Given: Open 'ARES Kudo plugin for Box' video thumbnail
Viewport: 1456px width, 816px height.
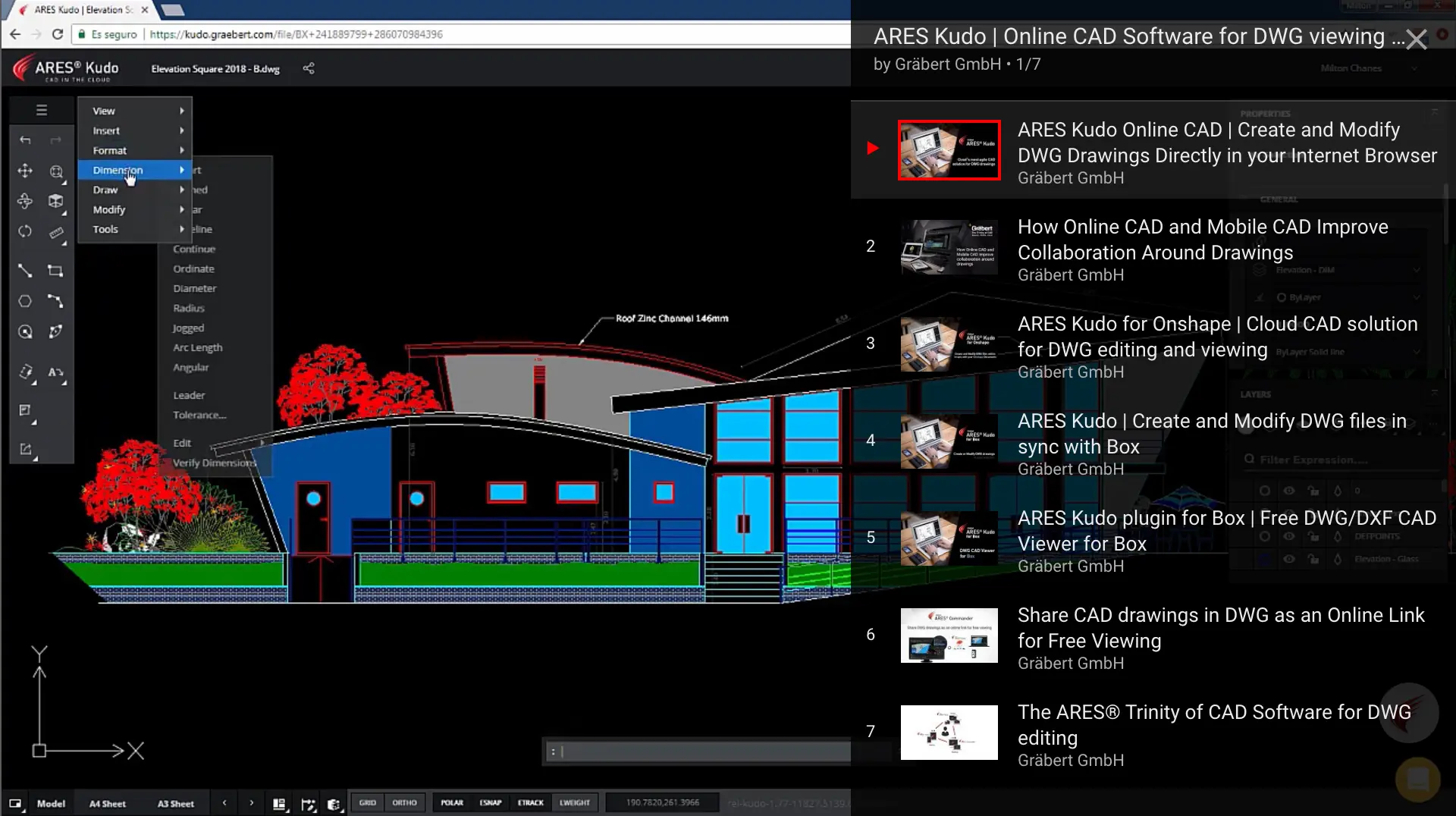Looking at the screenshot, I should [x=949, y=538].
